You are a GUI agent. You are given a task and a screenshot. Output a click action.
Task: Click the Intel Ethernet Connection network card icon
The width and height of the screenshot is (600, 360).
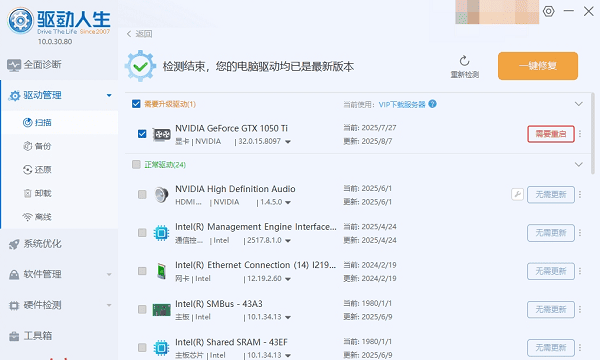coord(161,271)
